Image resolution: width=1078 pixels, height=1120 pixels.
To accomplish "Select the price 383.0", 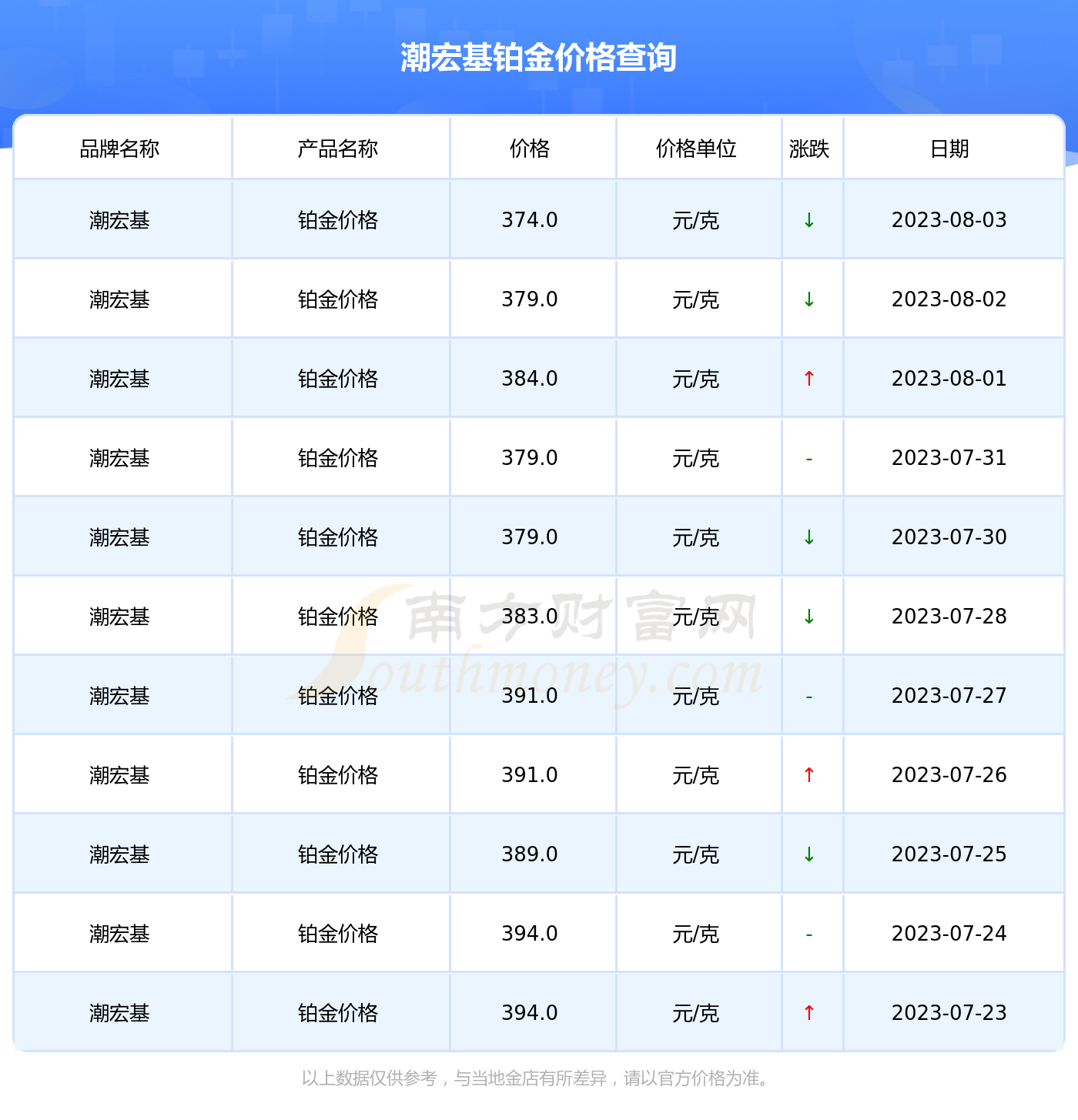I will [530, 617].
